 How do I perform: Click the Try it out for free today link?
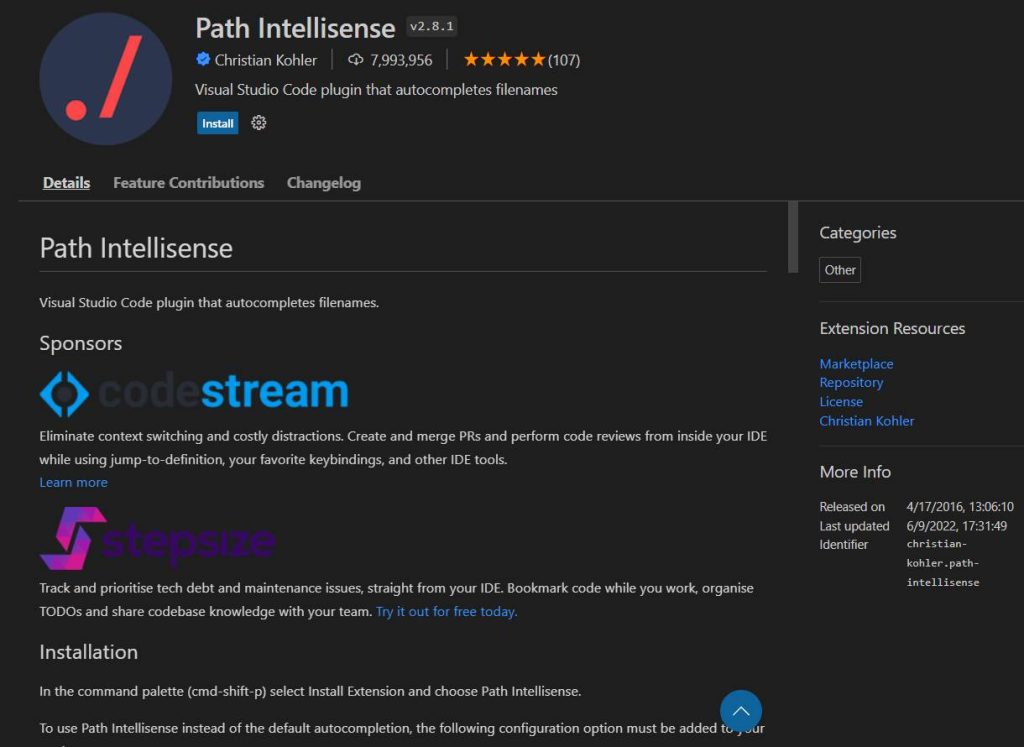click(446, 611)
